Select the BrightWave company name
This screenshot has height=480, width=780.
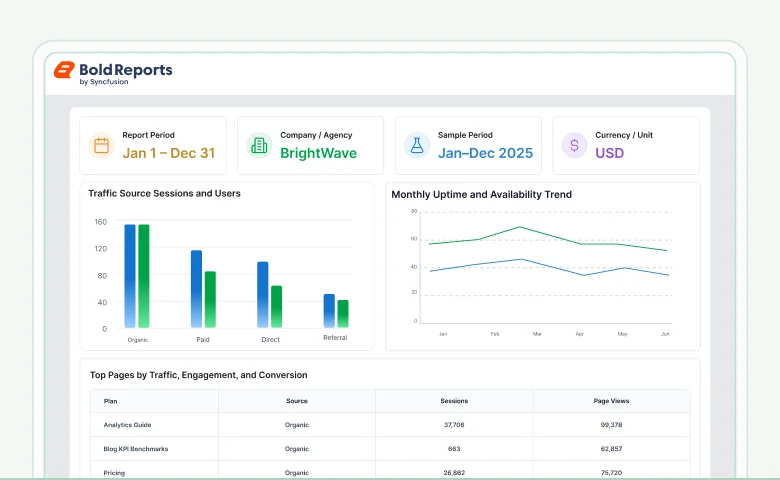click(318, 153)
